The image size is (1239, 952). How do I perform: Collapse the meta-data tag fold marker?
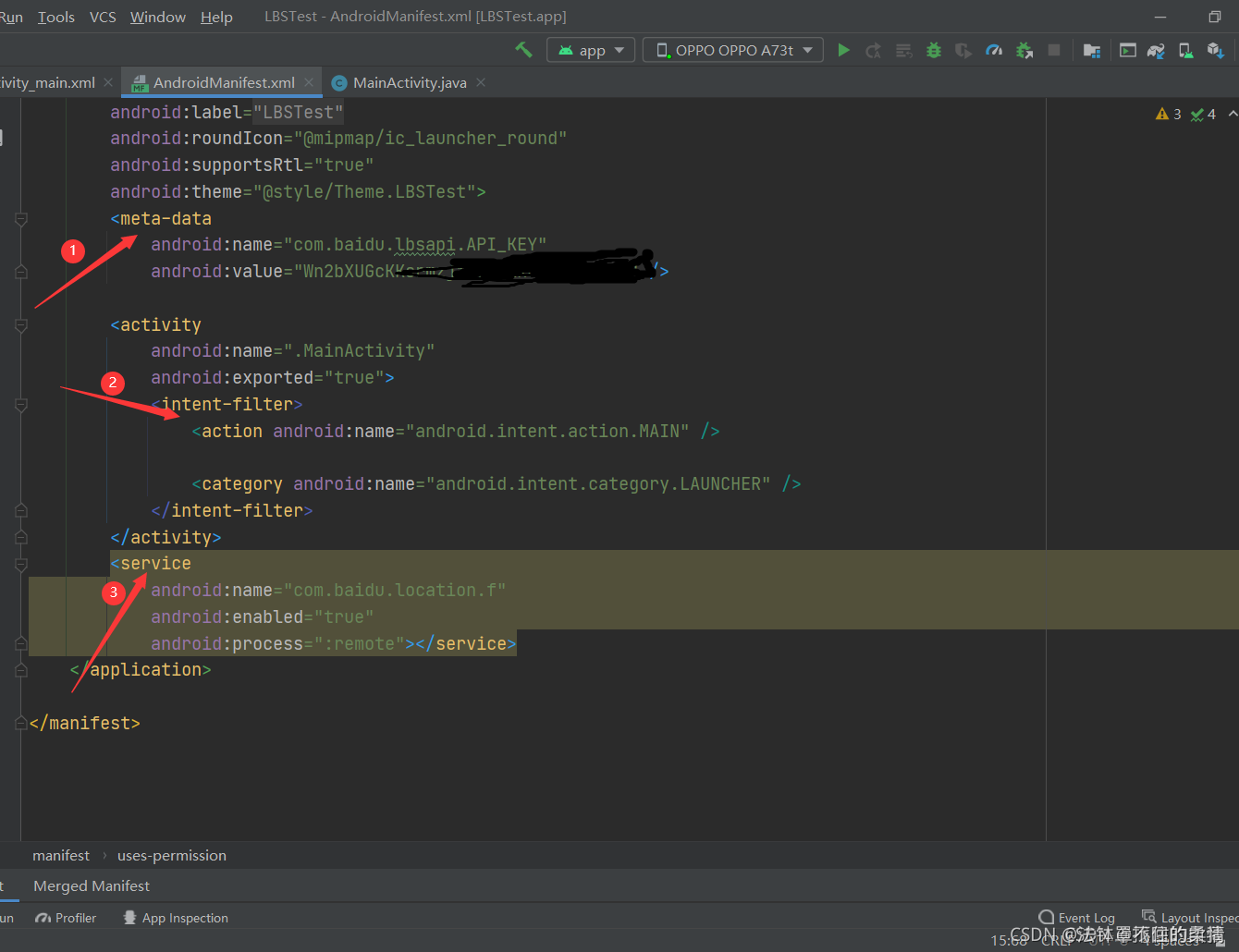click(20, 219)
